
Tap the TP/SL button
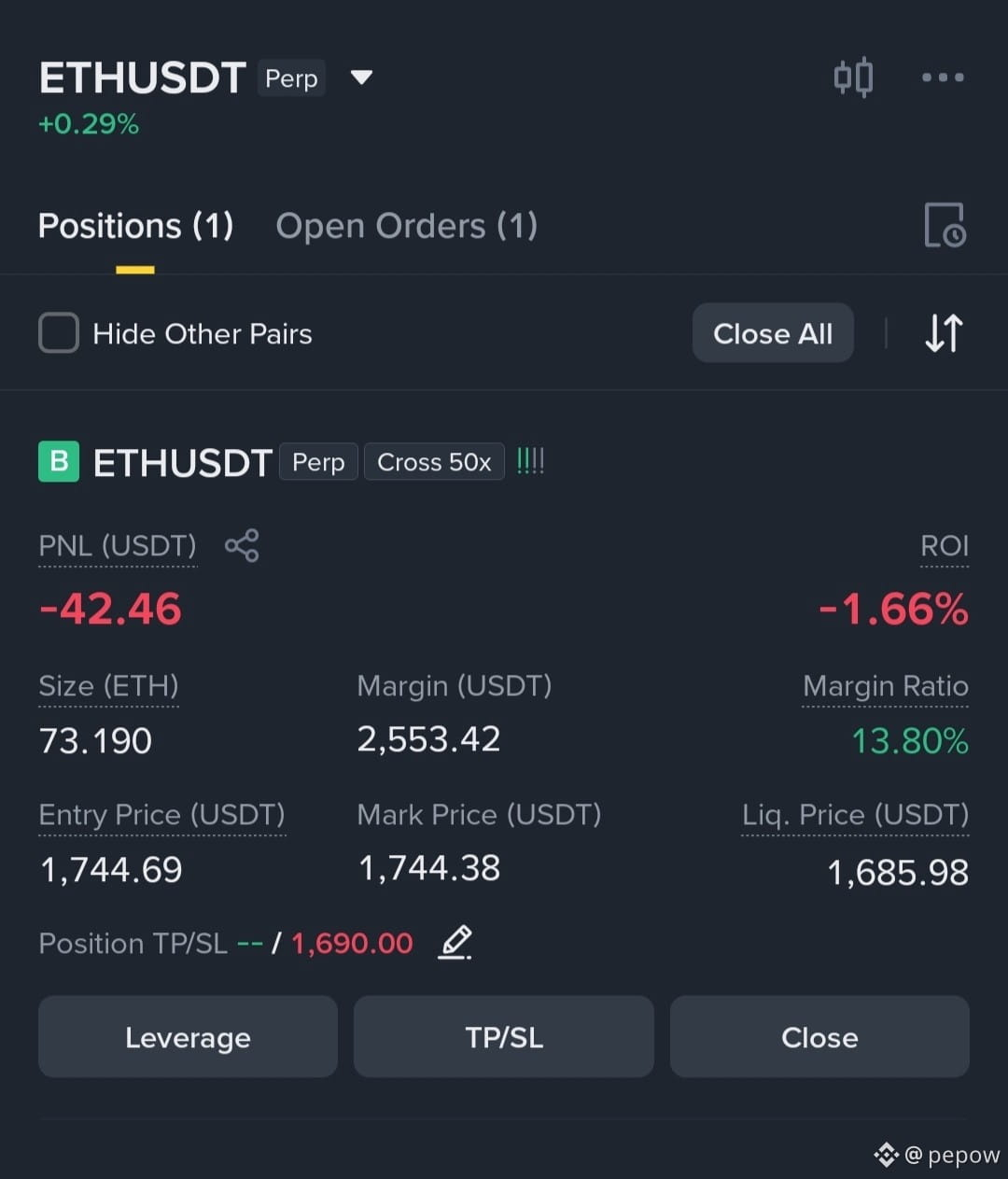tap(504, 1037)
